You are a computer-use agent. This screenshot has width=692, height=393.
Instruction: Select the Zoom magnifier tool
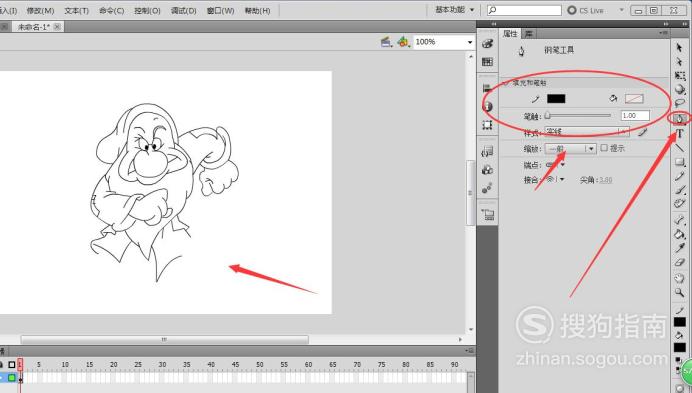(680, 292)
